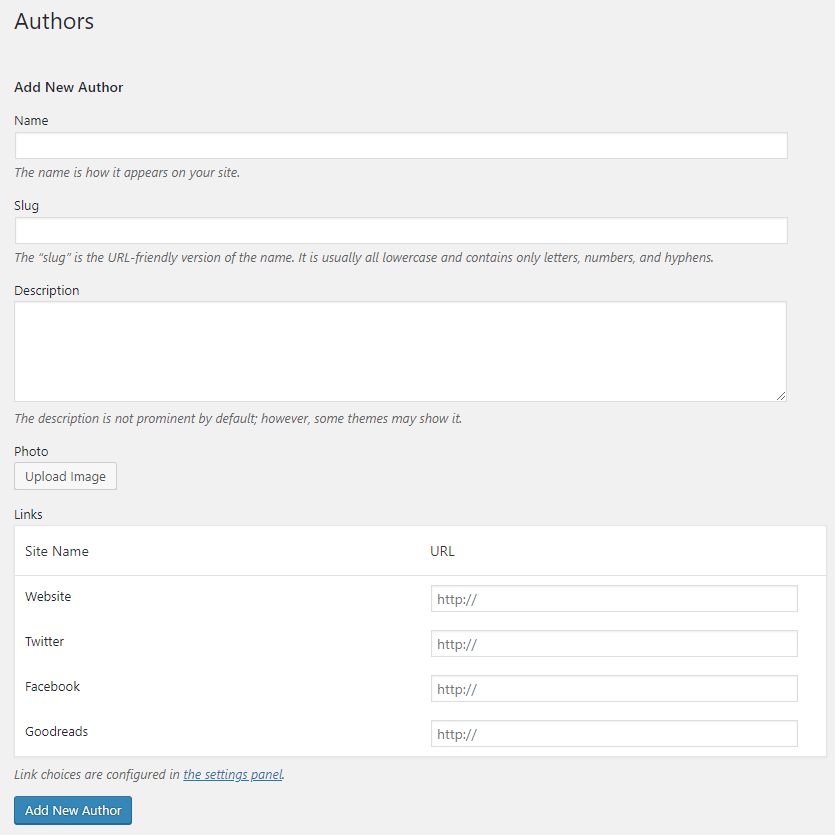Viewport: 835px width, 835px height.
Task: Submit with Add New Author button
Action: (73, 811)
